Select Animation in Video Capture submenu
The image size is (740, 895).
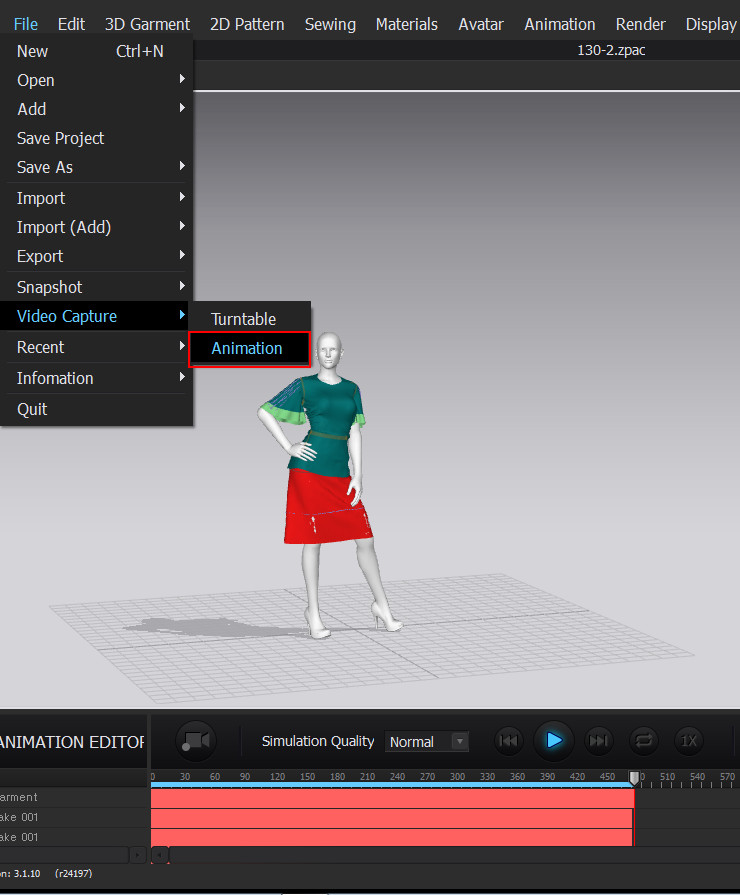(247, 348)
